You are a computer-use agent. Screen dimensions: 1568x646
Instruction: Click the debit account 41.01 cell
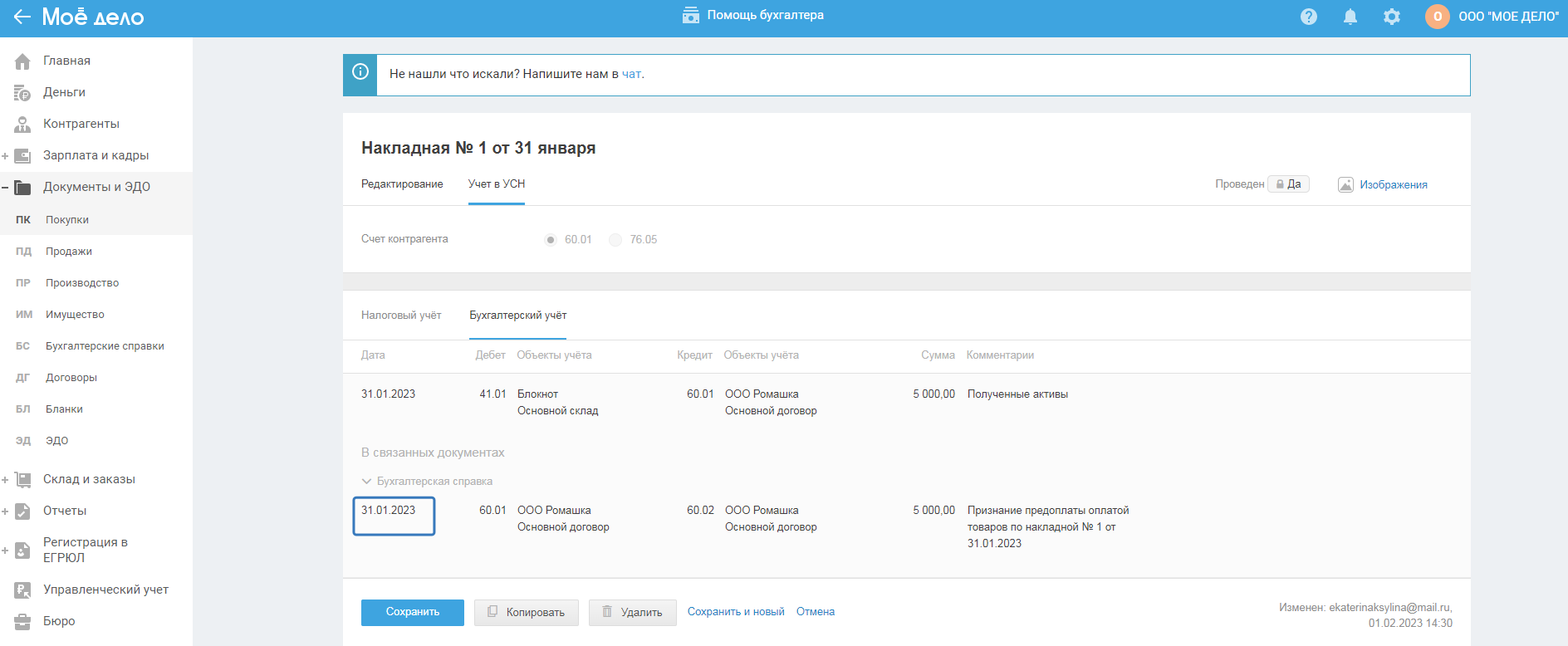pos(492,394)
